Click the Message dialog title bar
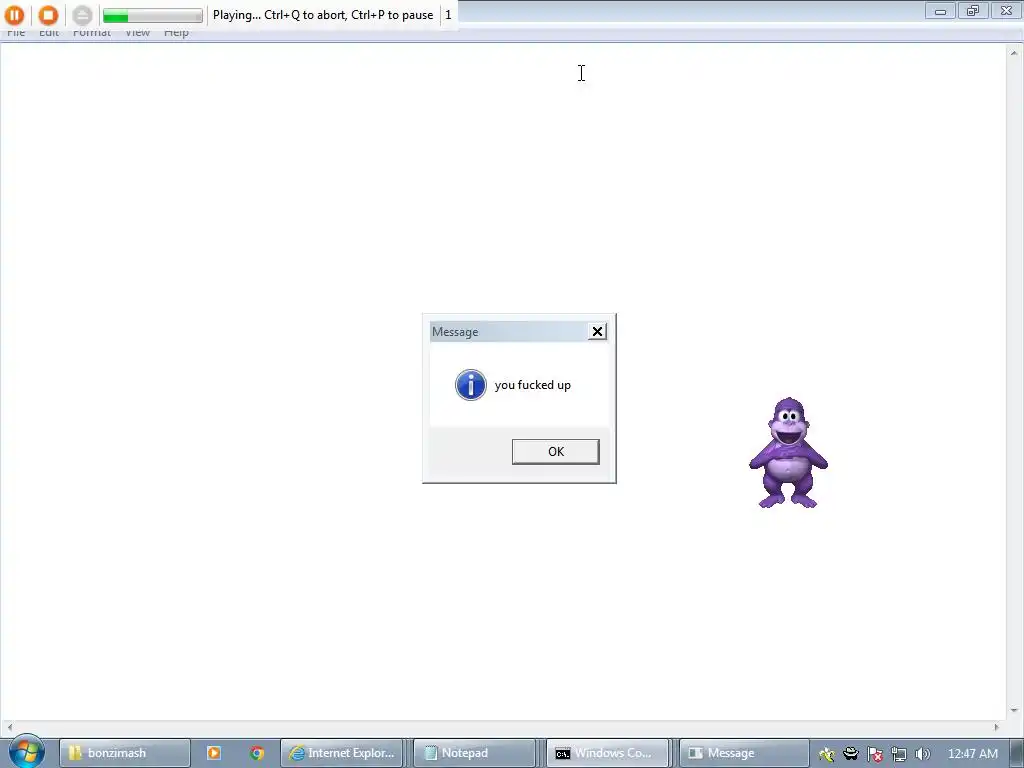This screenshot has width=1024, height=768. click(x=509, y=332)
